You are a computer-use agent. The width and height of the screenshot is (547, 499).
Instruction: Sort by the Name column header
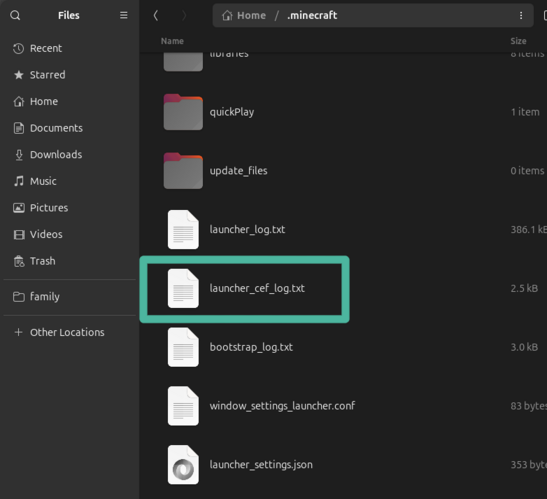pyautogui.click(x=172, y=41)
